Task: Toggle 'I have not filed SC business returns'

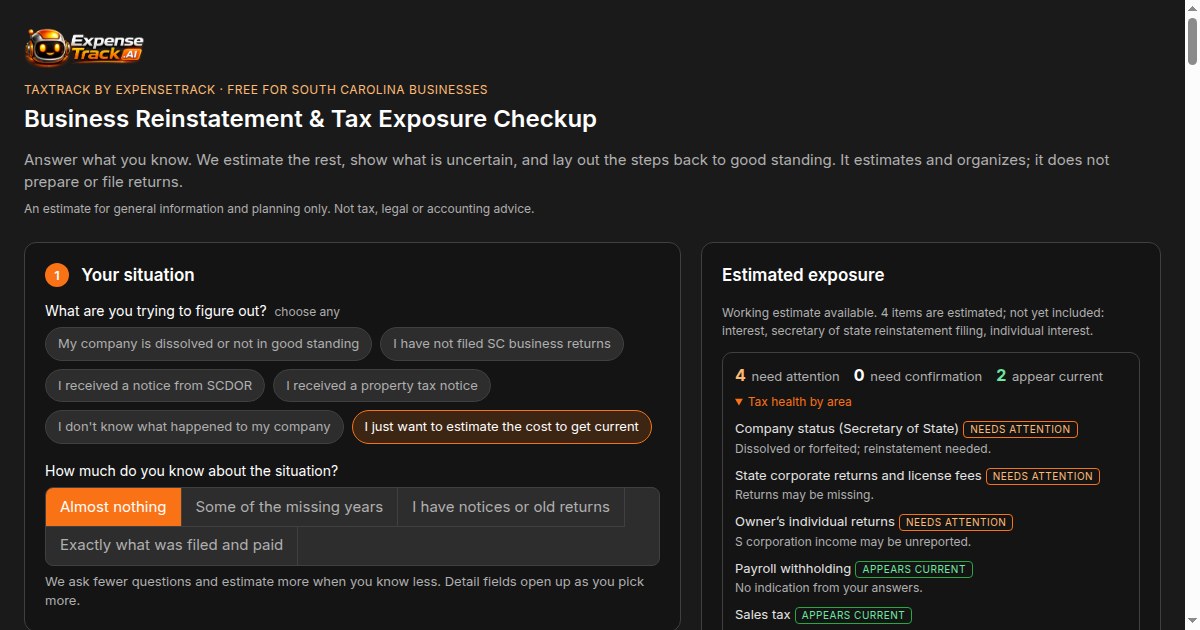Action: click(x=502, y=344)
